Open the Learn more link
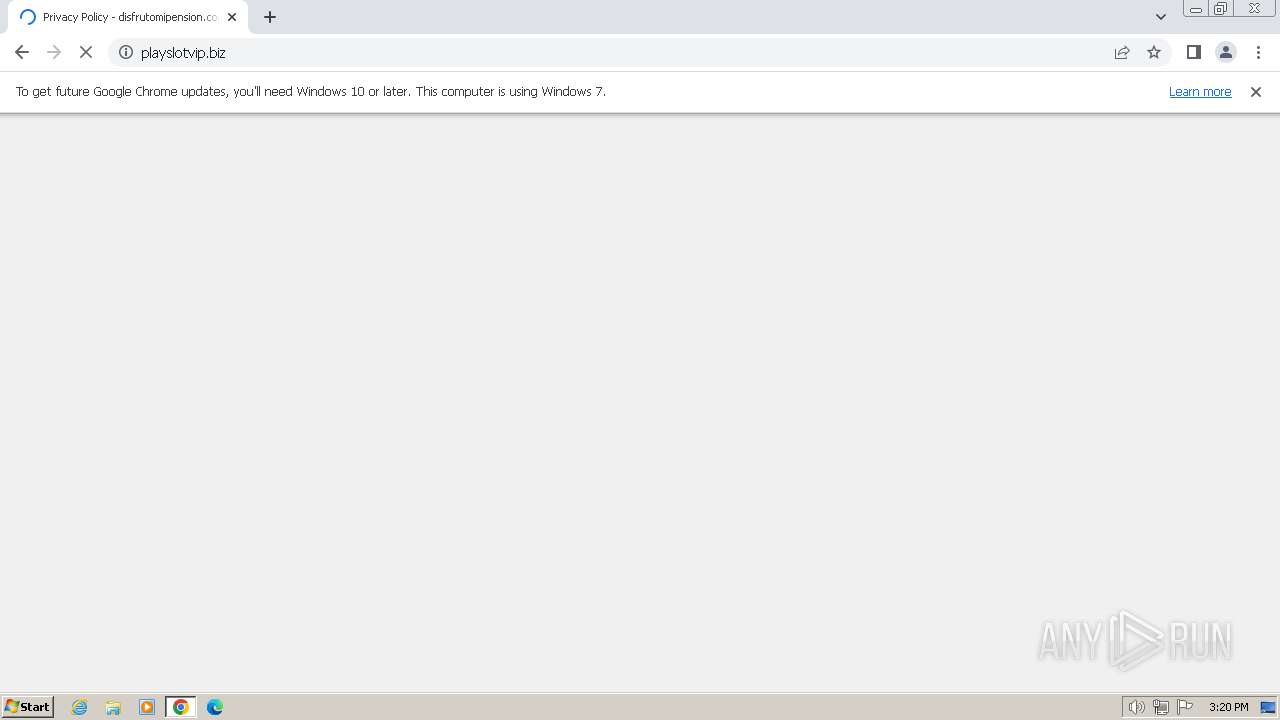Viewport: 1280px width, 720px height. point(1200,91)
